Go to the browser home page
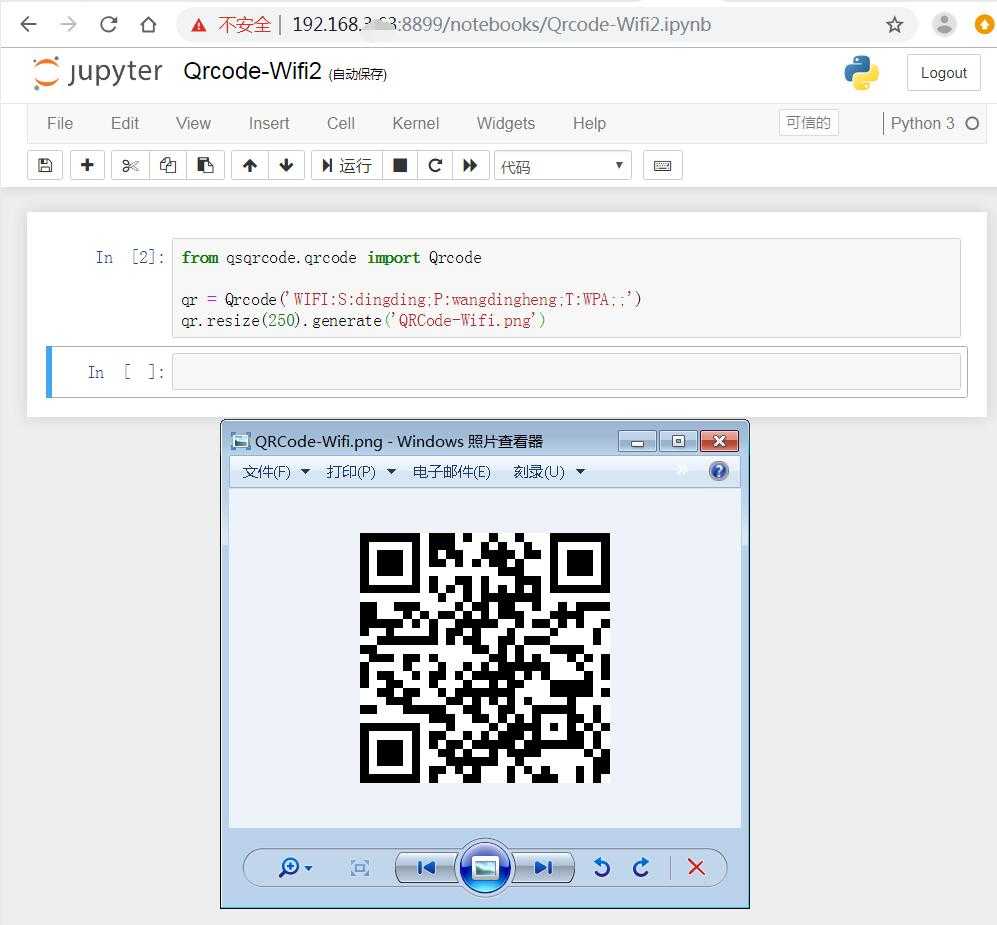Image resolution: width=997 pixels, height=925 pixels. [x=148, y=24]
